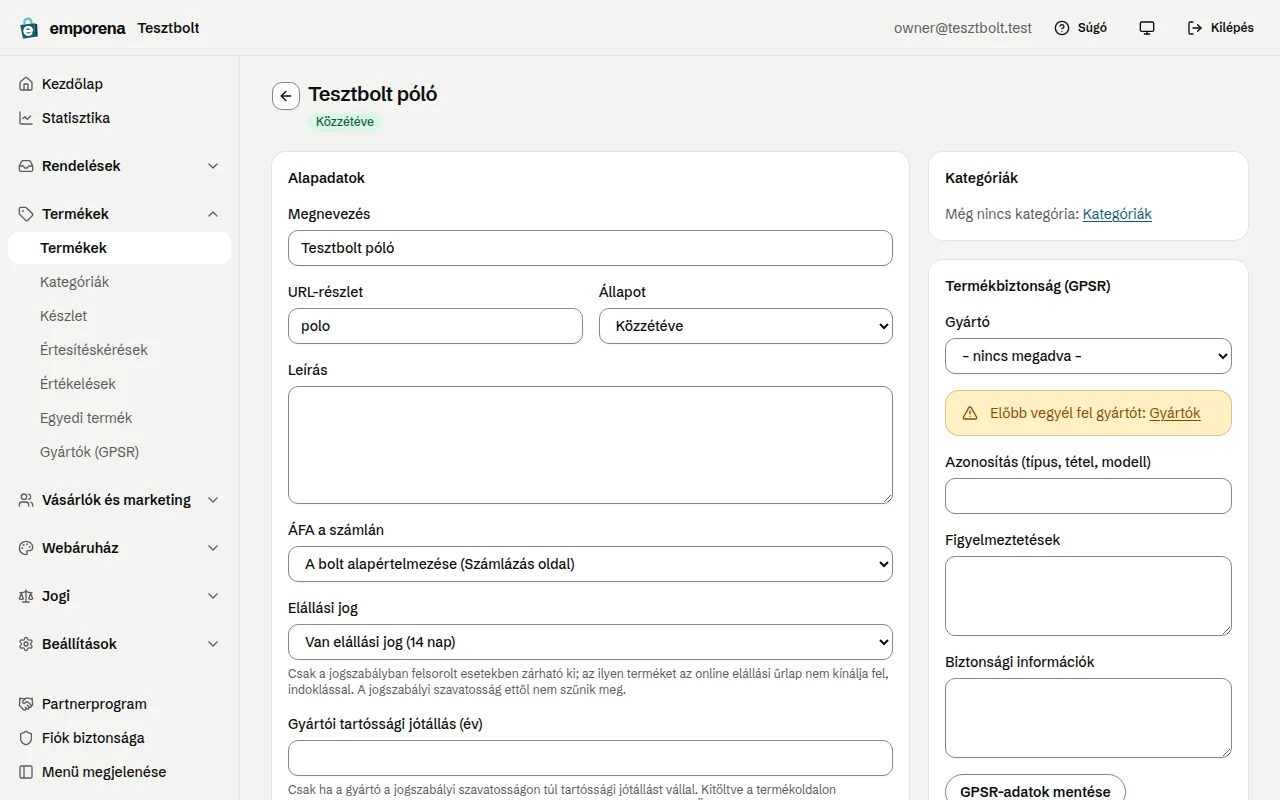This screenshot has height=800, width=1280.
Task: Click the Megnevezés name input field
Action: (590, 248)
